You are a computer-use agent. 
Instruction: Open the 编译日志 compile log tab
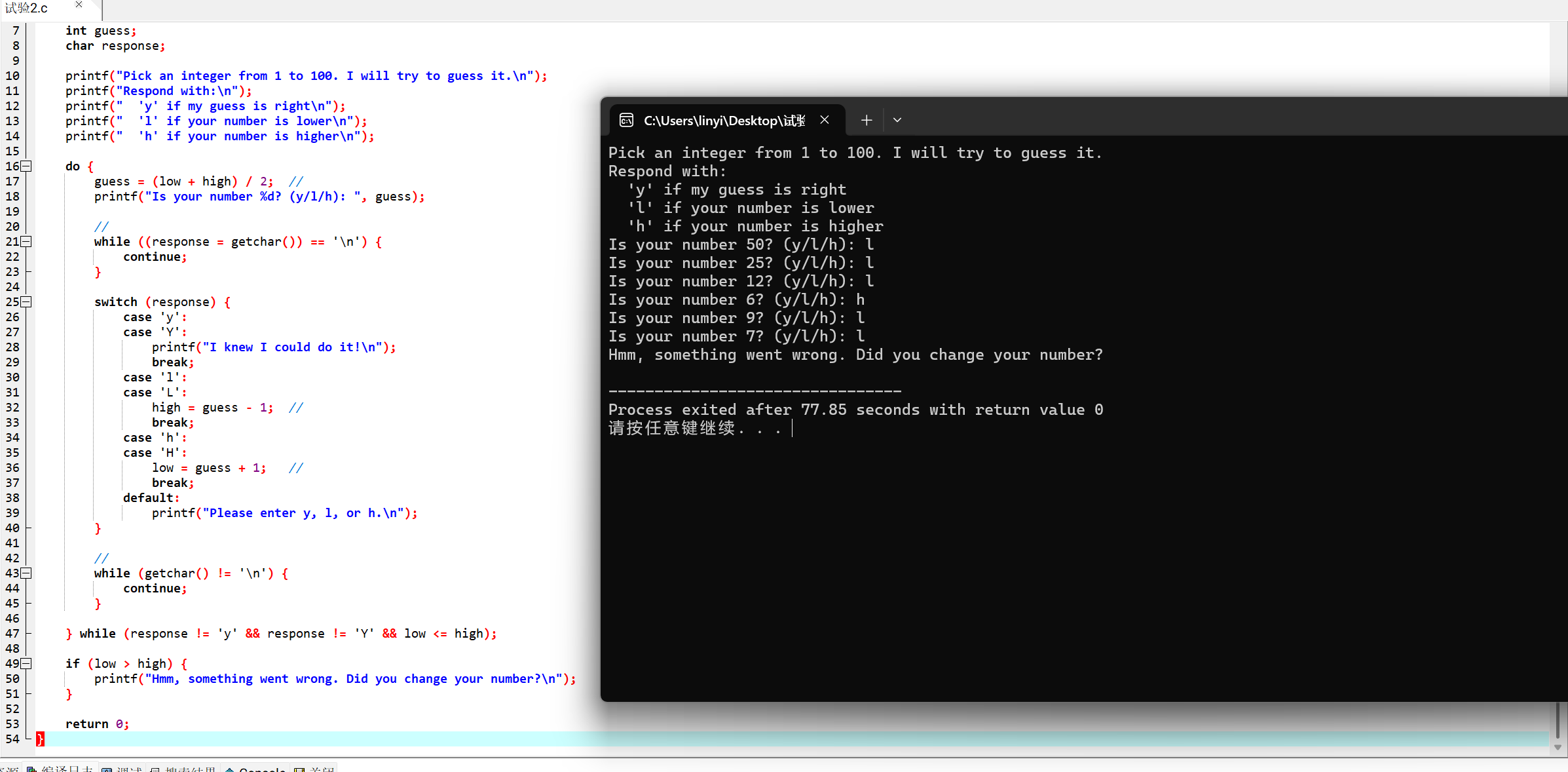click(60, 769)
